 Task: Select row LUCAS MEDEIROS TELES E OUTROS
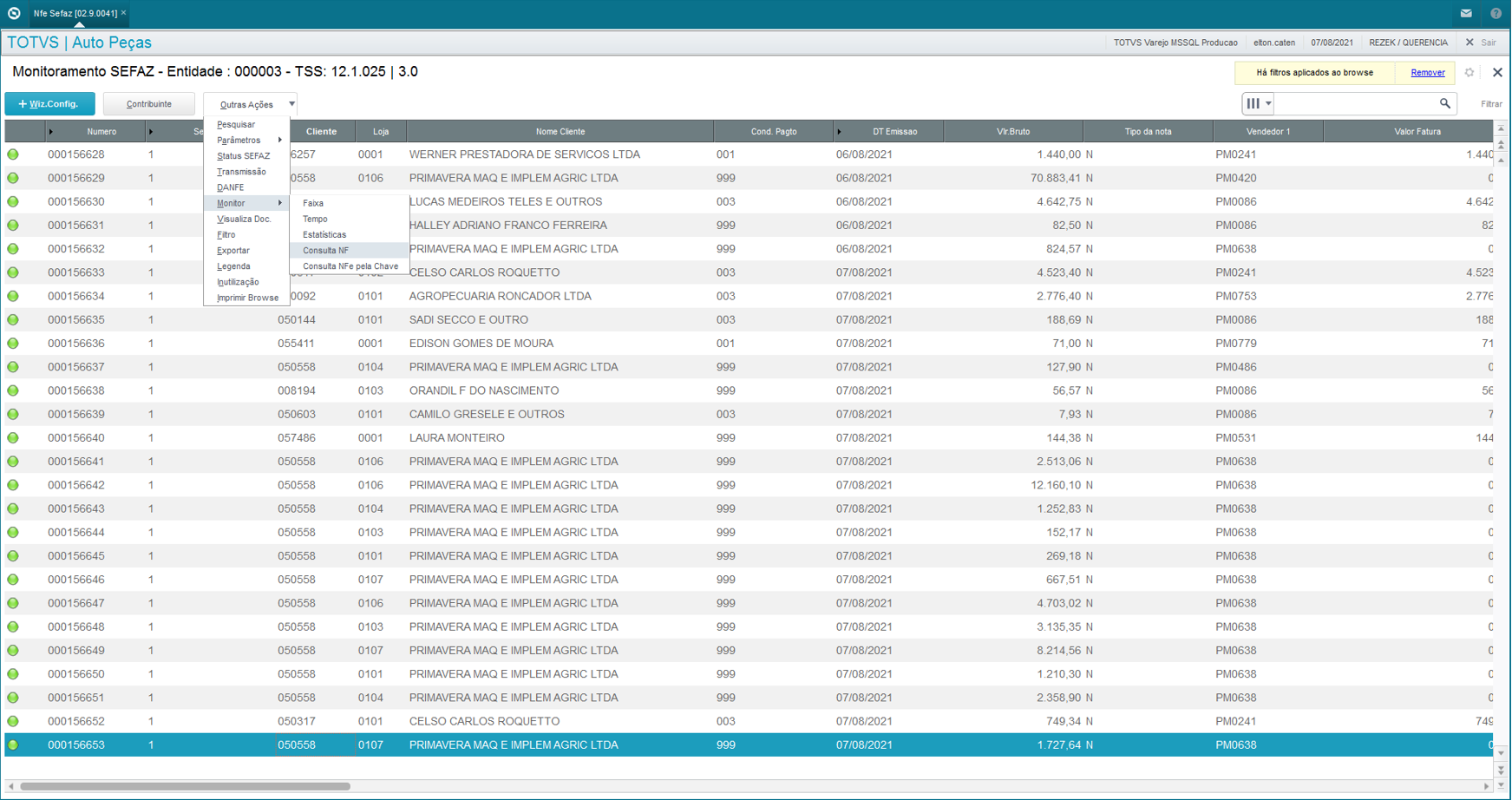click(749, 202)
